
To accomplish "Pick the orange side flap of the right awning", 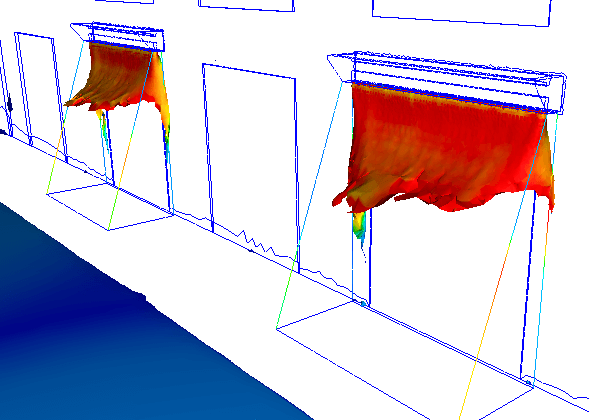I will (x=549, y=162).
